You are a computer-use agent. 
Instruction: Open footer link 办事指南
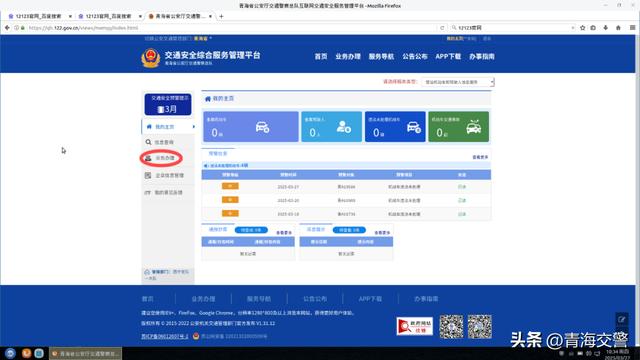click(426, 299)
